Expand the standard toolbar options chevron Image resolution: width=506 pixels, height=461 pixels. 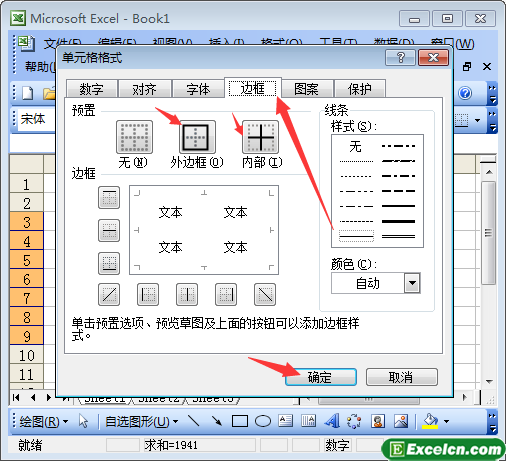[492, 94]
